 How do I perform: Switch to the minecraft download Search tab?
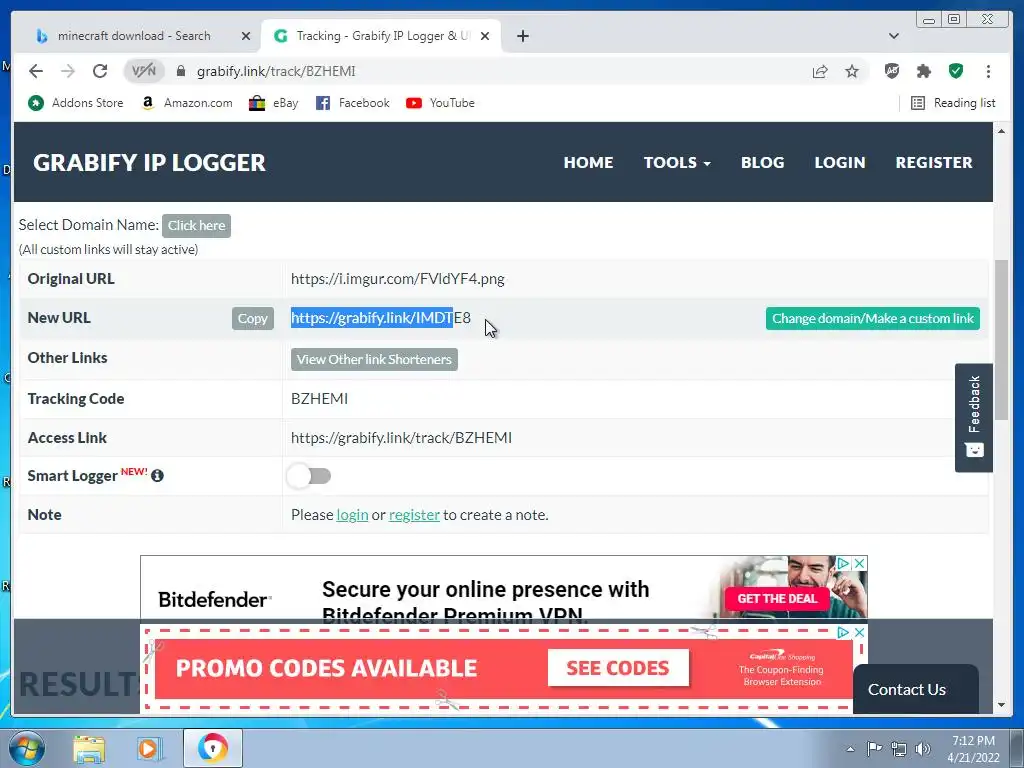134,36
